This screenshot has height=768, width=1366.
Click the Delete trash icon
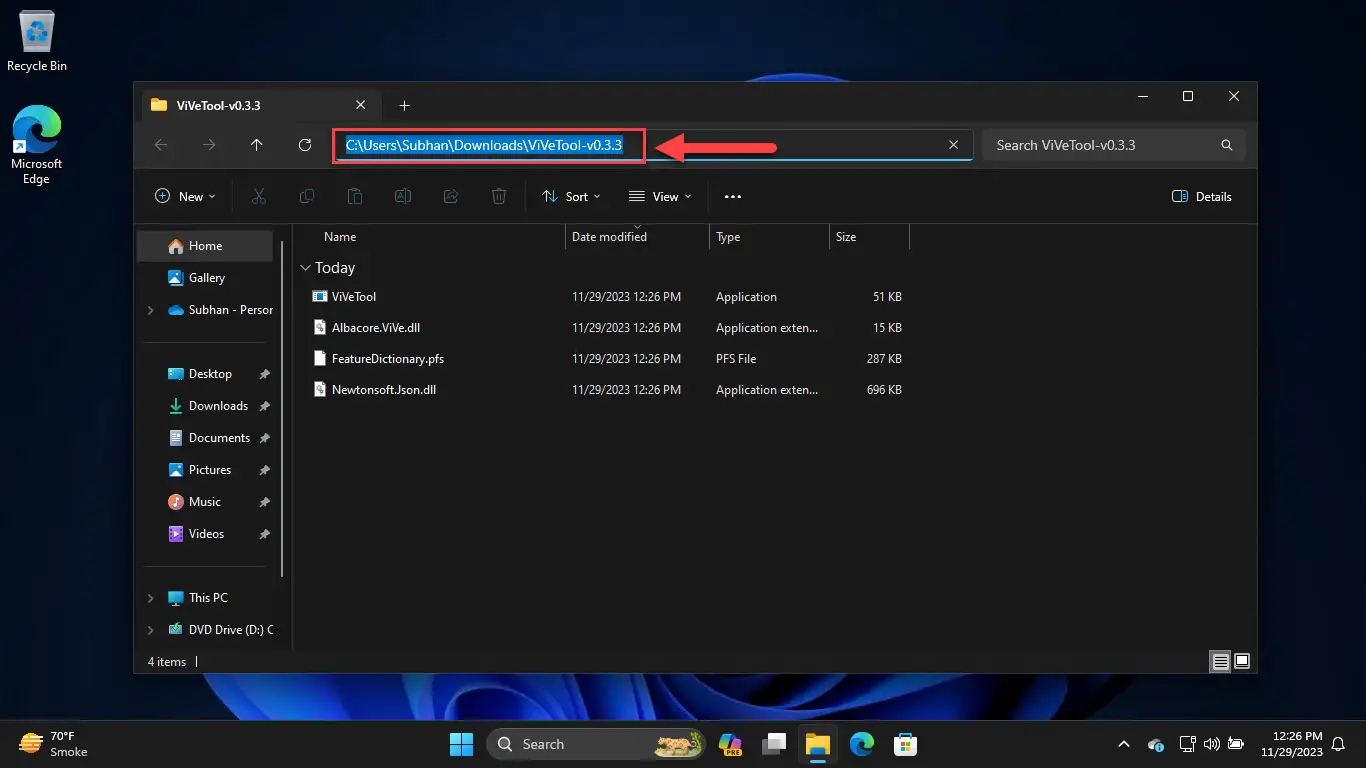pyautogui.click(x=499, y=196)
